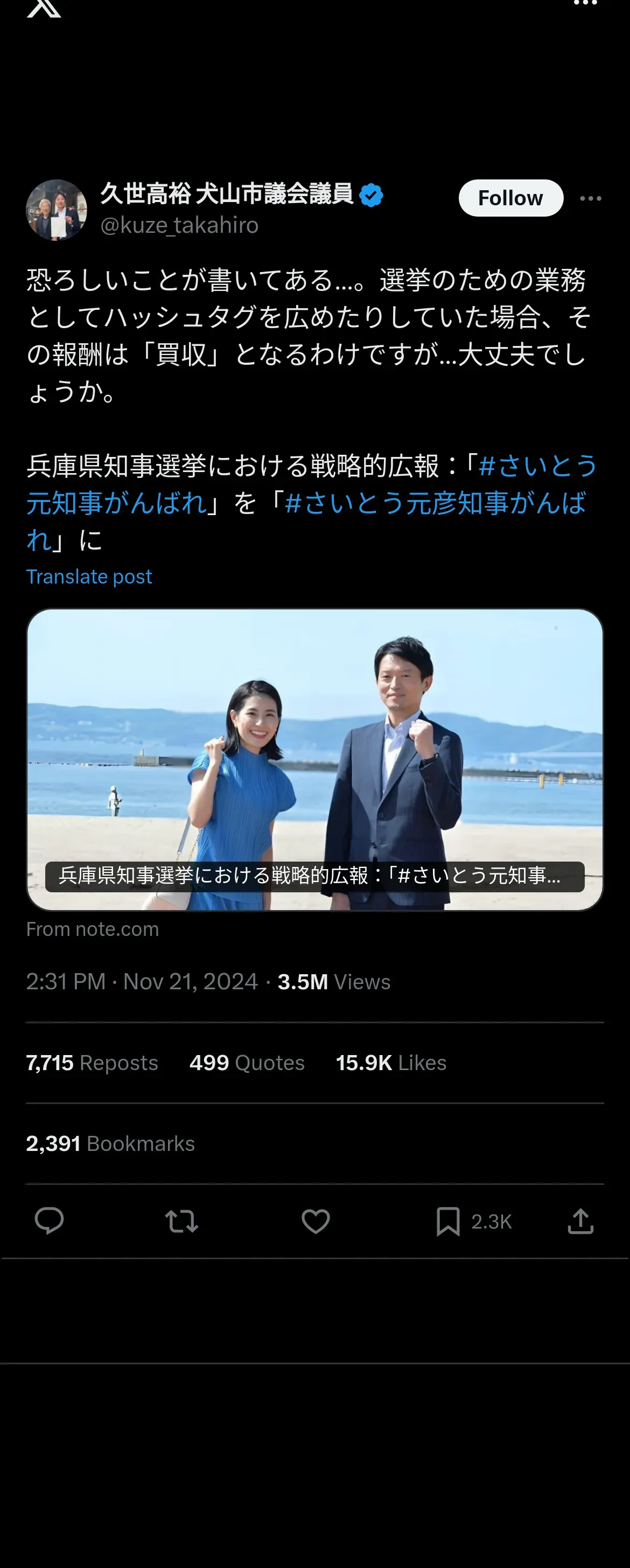
Task: Click the Translate post link
Action: pos(89,577)
